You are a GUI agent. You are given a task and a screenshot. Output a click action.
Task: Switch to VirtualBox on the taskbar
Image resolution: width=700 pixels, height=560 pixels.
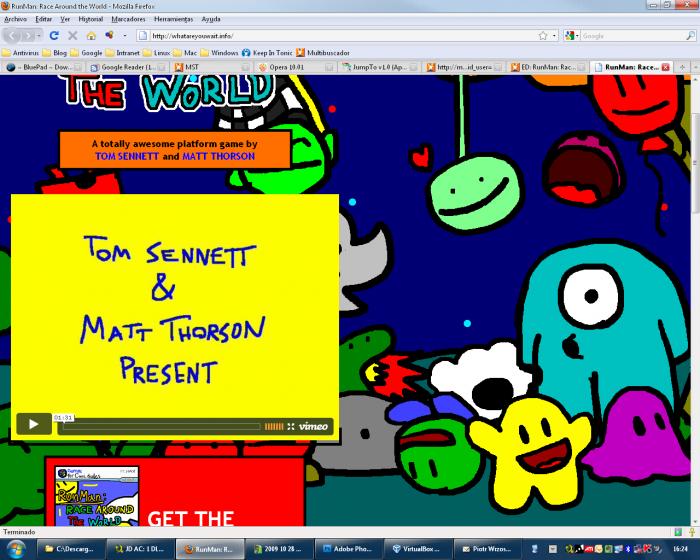point(419,549)
